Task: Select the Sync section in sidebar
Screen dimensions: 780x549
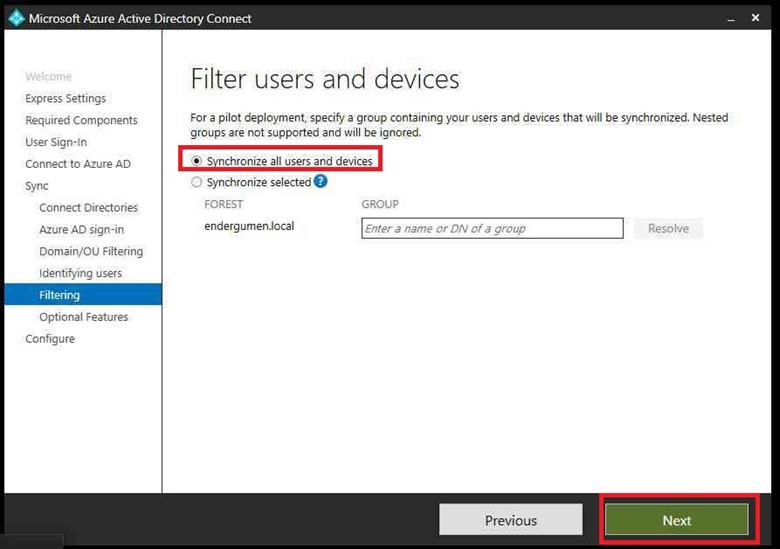Action: [37, 186]
